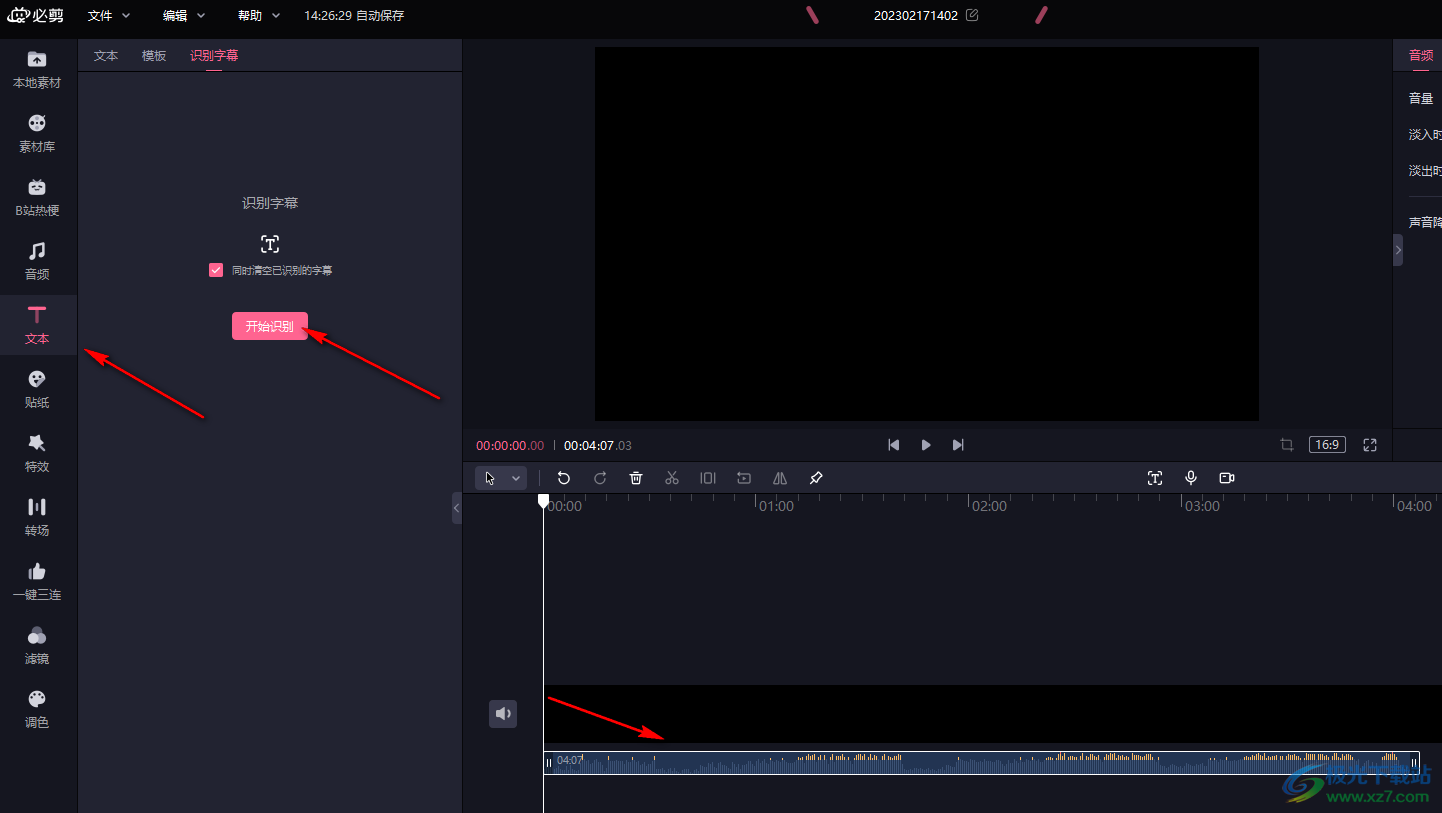
Task: Jump to previous frame
Action: coord(894,445)
